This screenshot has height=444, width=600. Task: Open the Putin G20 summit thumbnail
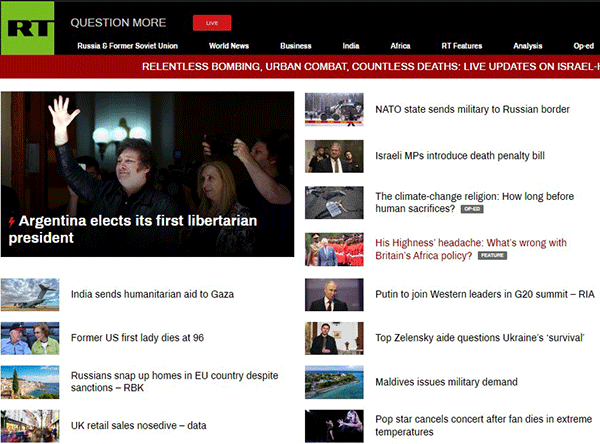pos(334,294)
